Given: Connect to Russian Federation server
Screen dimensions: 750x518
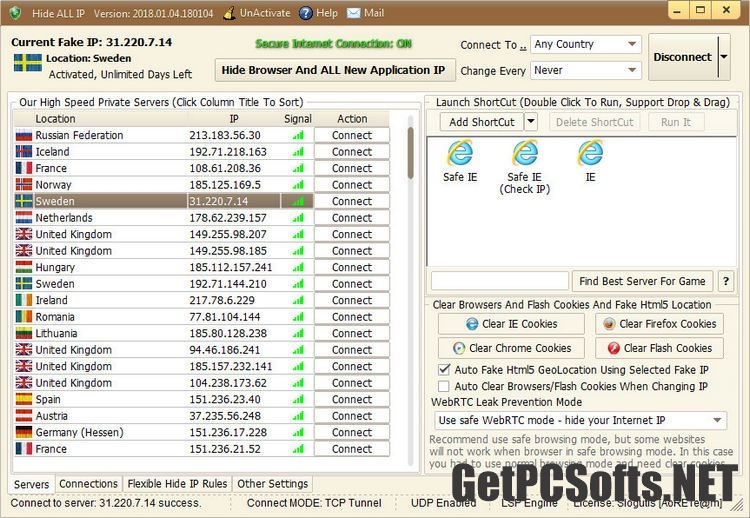Looking at the screenshot, I should [352, 135].
